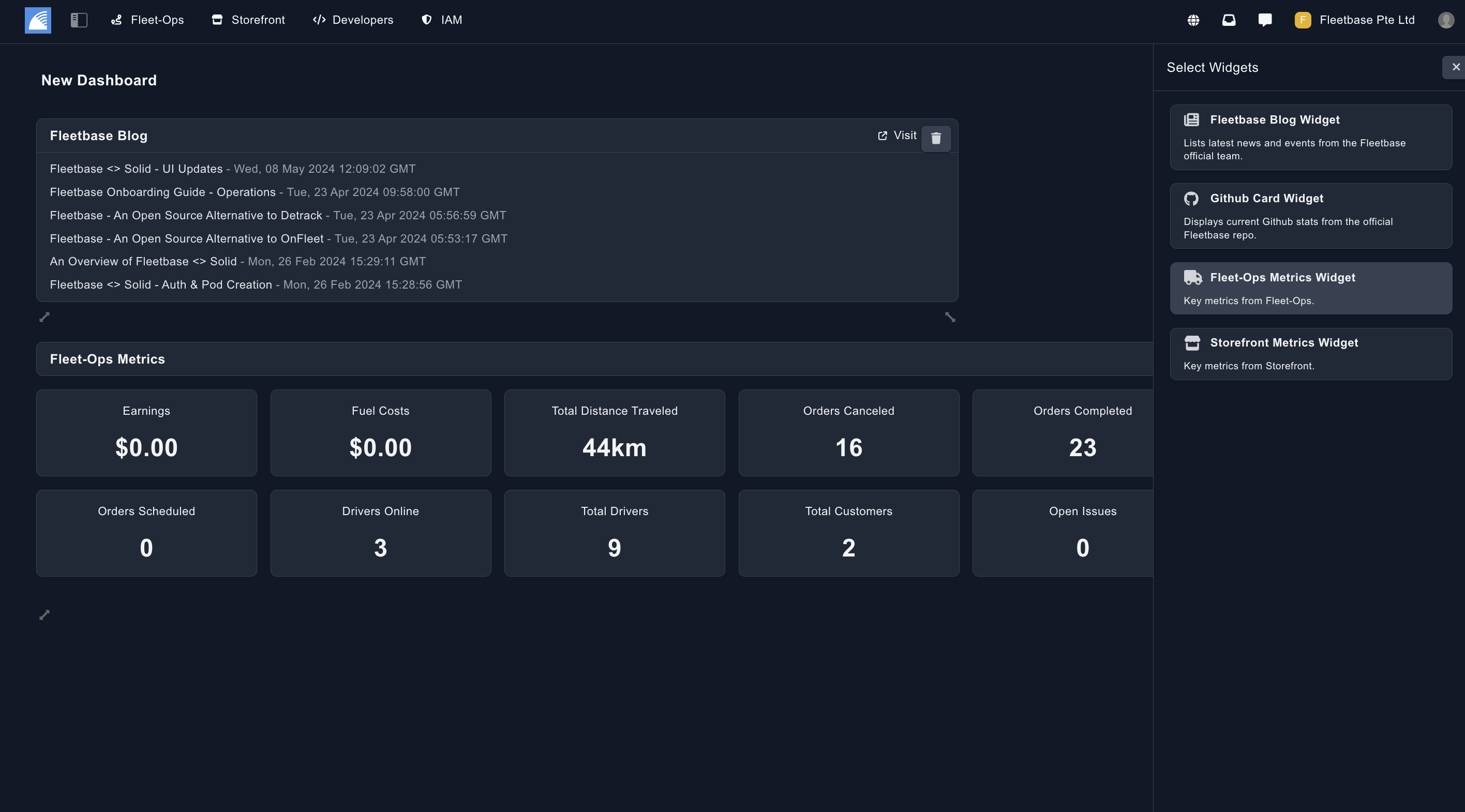
Task: Open the Fleetbase Pte Ltd organization dropdown
Action: 1355,21
